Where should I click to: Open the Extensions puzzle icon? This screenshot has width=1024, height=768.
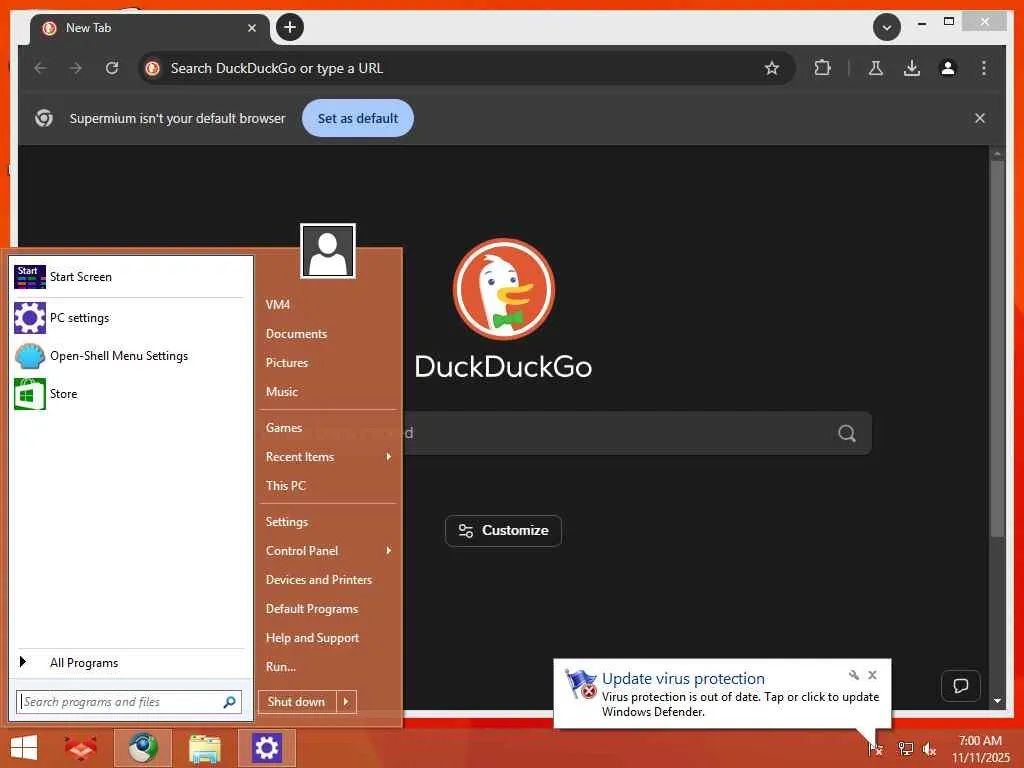click(x=822, y=68)
